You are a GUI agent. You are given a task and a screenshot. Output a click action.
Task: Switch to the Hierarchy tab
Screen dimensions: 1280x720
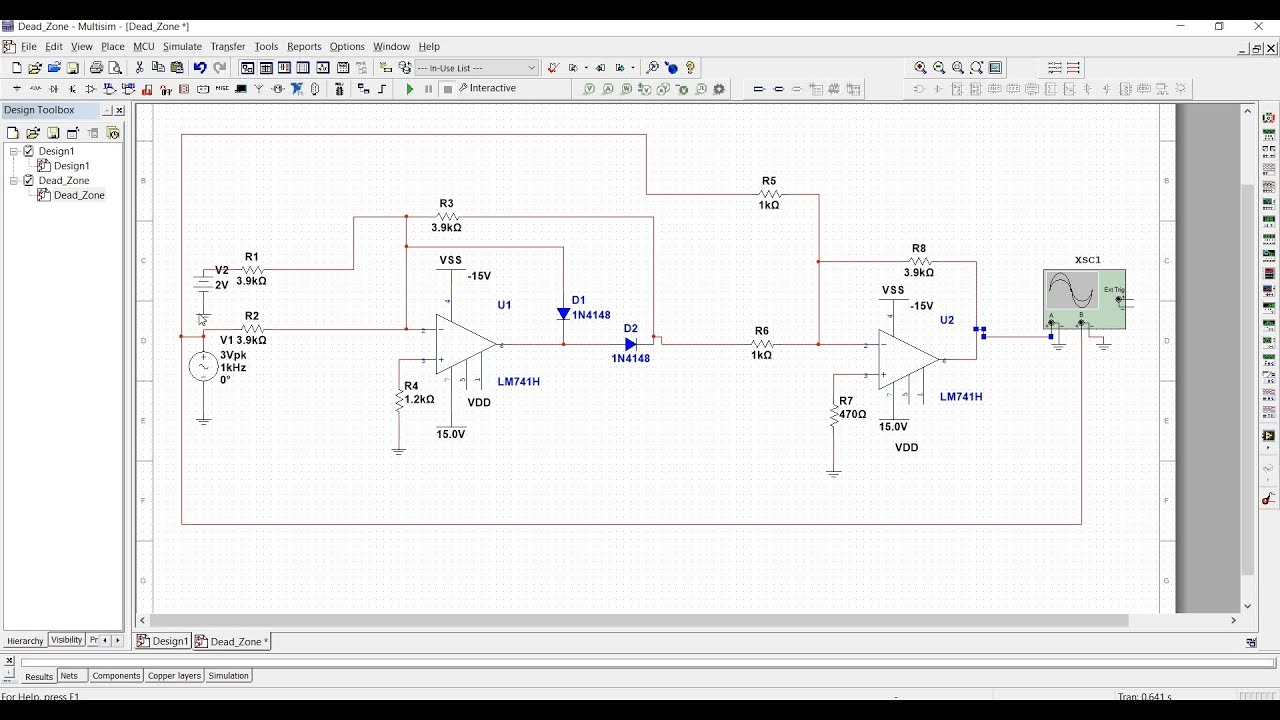tap(25, 641)
